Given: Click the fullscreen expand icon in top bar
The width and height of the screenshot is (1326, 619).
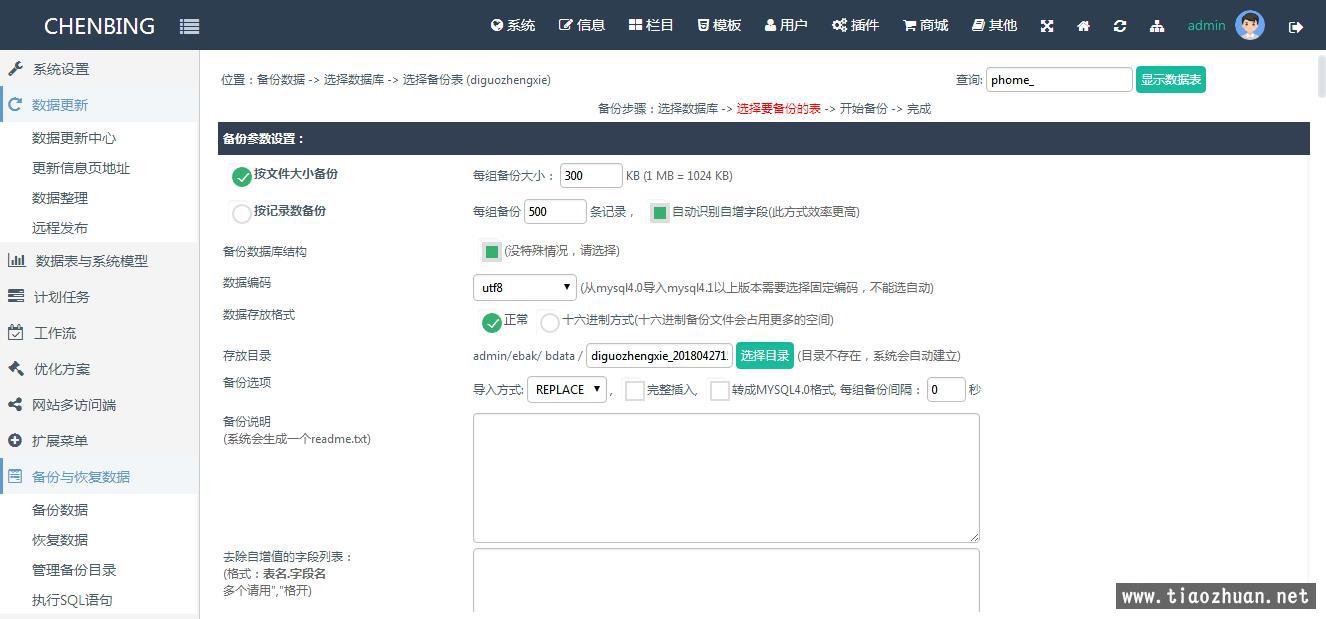Looking at the screenshot, I should click(x=1047, y=26).
